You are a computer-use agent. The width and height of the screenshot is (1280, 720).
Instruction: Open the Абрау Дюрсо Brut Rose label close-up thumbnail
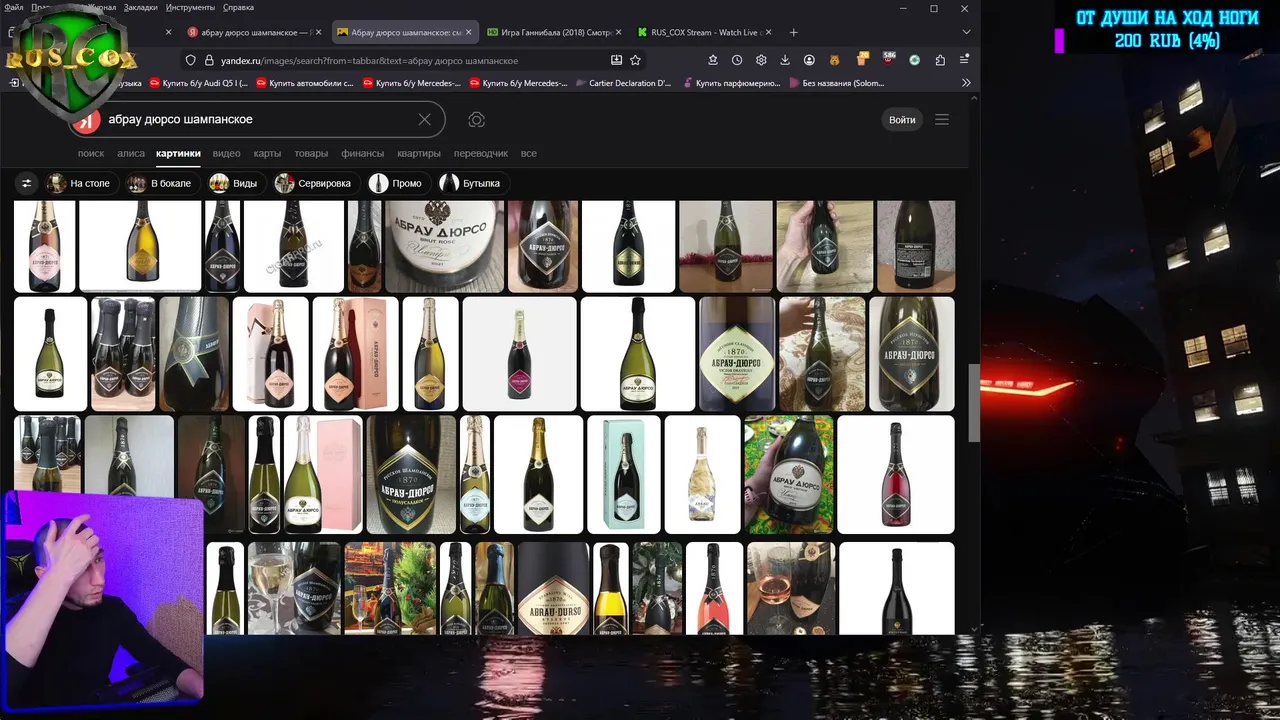pos(444,246)
